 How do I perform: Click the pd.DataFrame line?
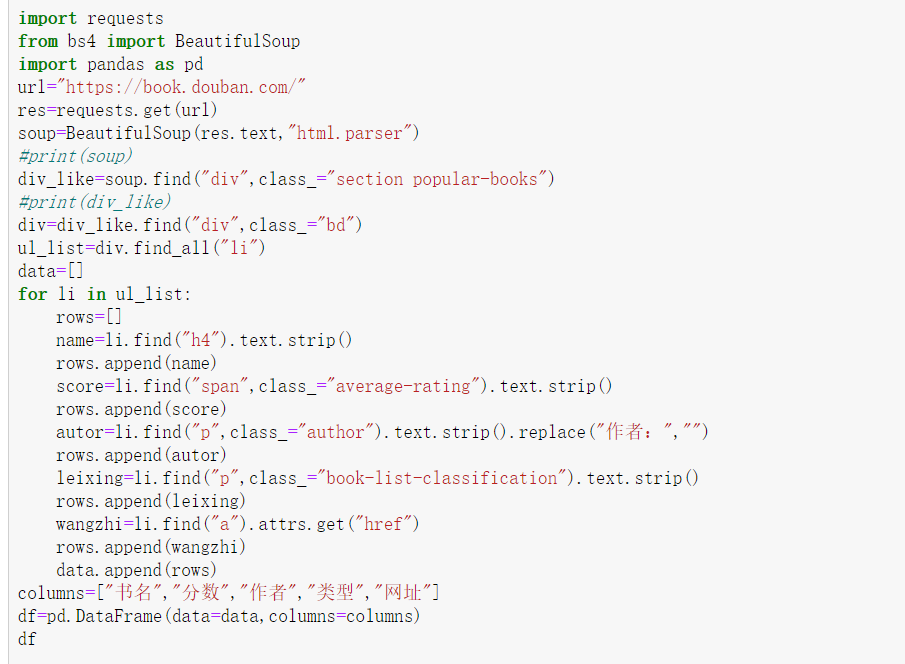pos(219,616)
